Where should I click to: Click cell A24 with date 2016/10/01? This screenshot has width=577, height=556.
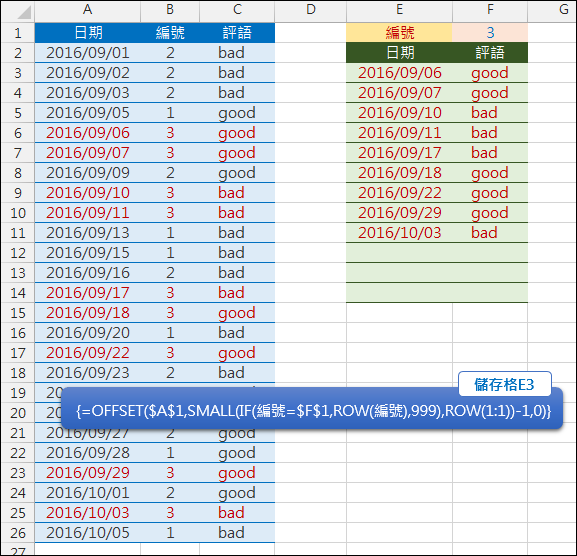(88, 493)
